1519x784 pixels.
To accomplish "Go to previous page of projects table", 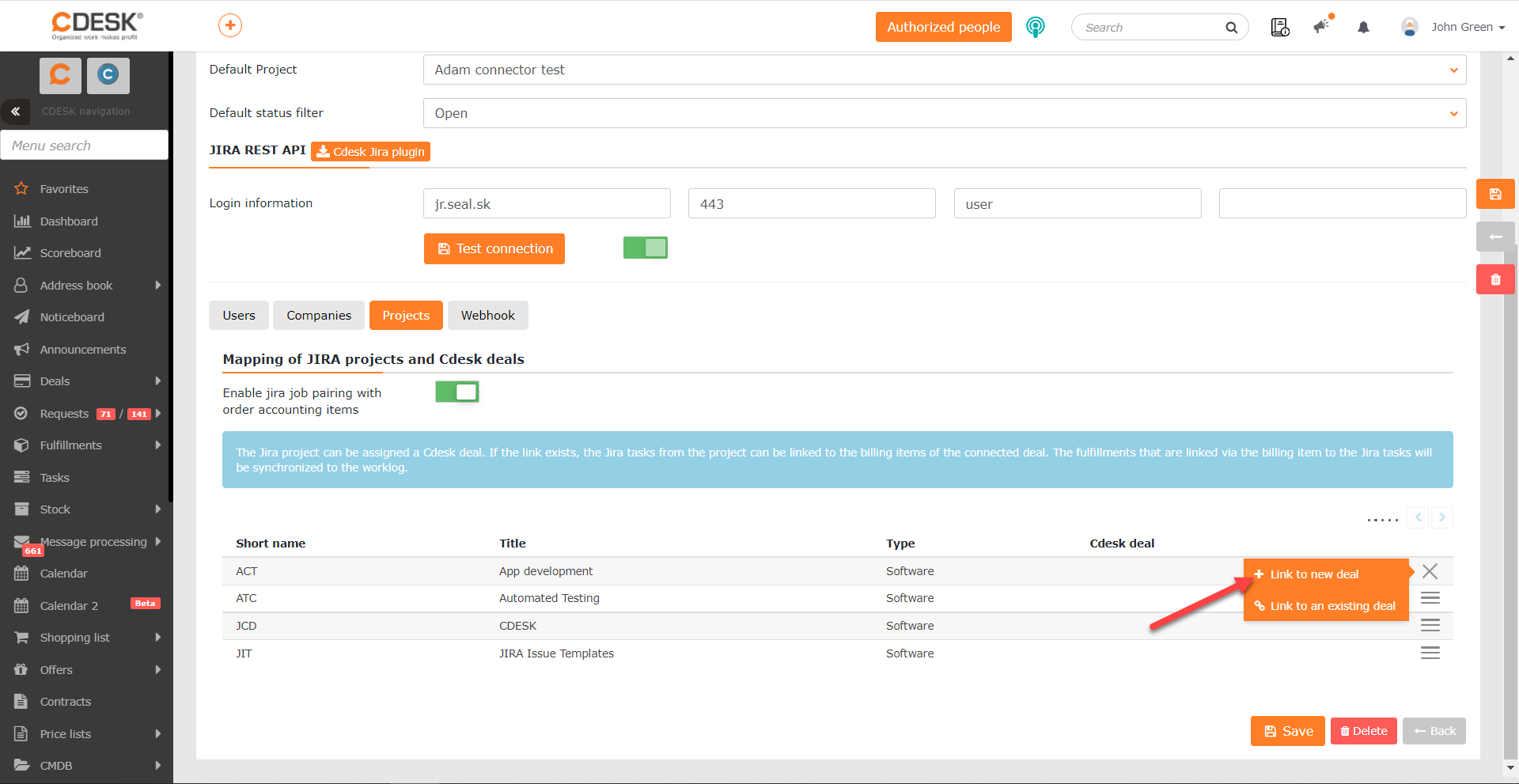I will [1419, 517].
